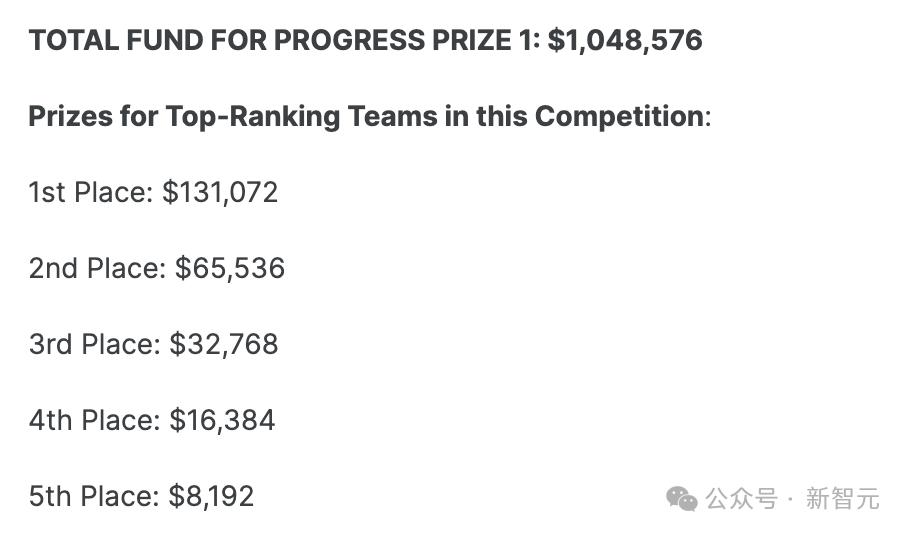Viewport: 908px width, 534px height.
Task: Click the word Competition in subheading
Action: pos(620,116)
